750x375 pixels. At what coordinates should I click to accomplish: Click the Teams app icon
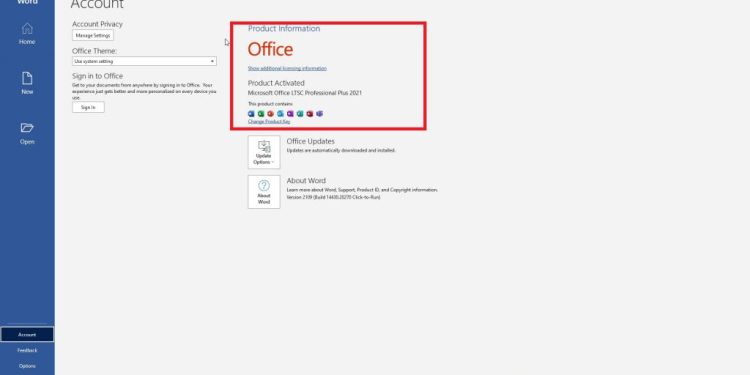320,114
